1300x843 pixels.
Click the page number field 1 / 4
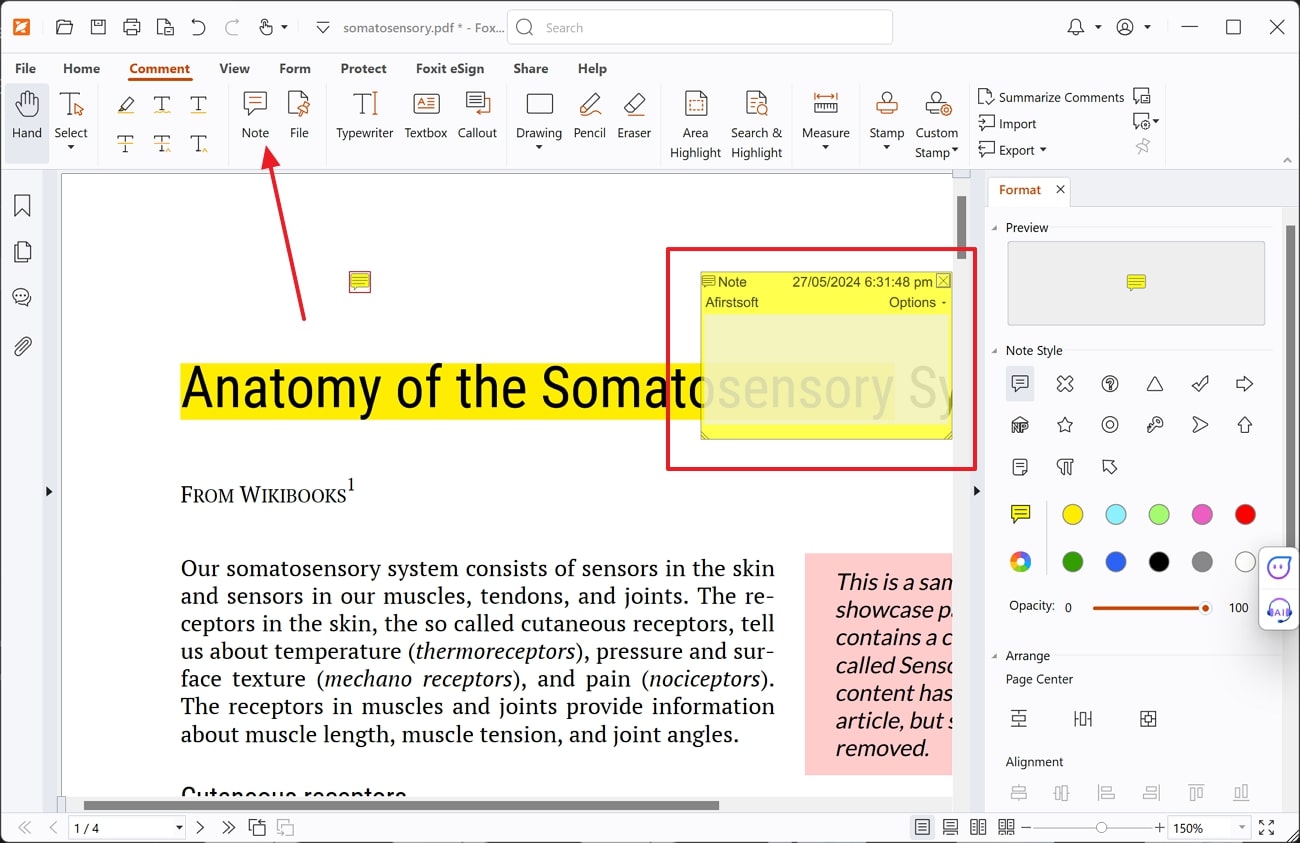[127, 827]
